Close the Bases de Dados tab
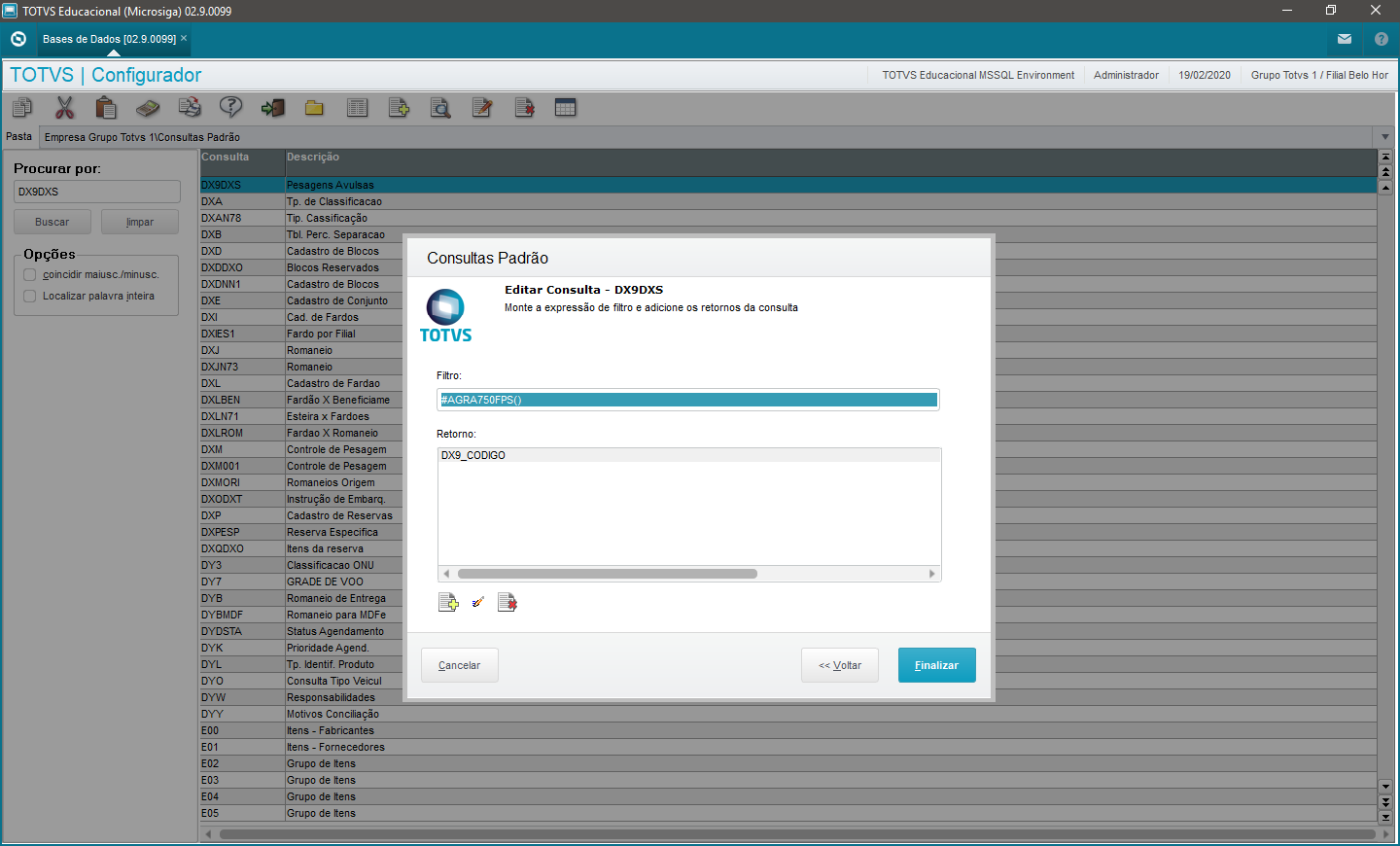 tap(184, 39)
